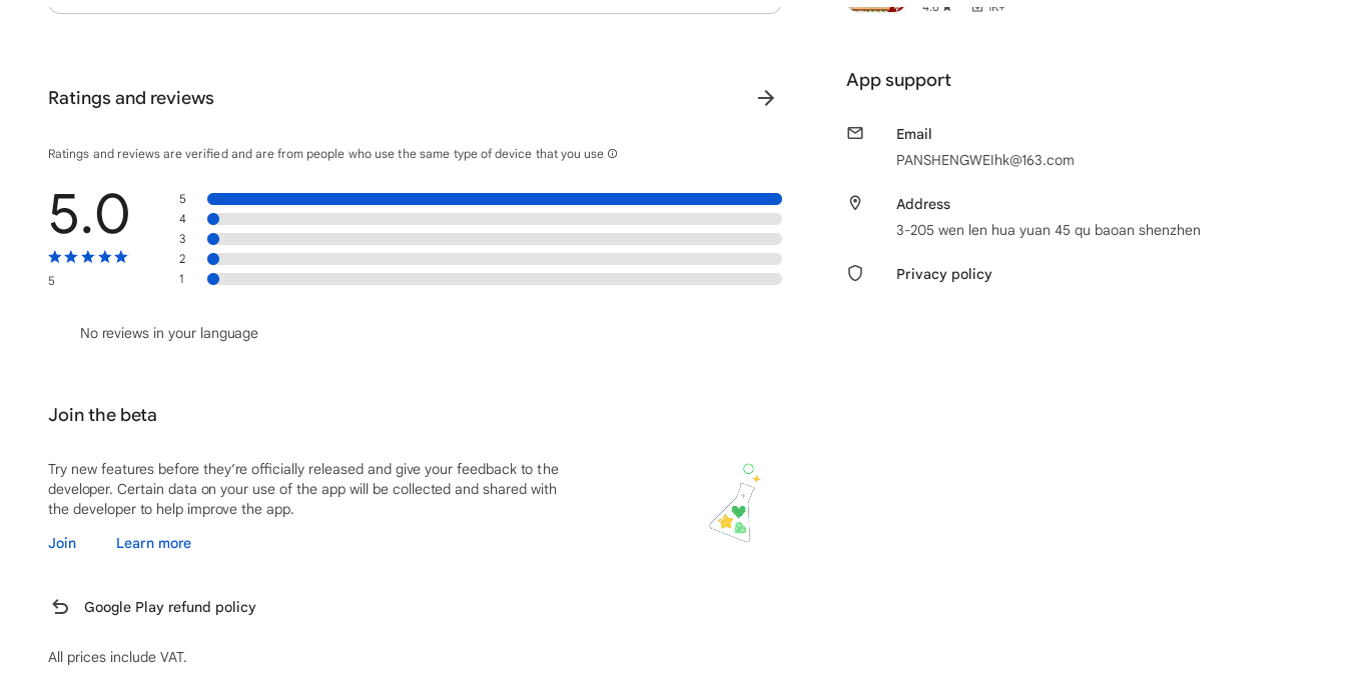Click the Email support label
Screen dimensions: 1366x694
(914, 134)
